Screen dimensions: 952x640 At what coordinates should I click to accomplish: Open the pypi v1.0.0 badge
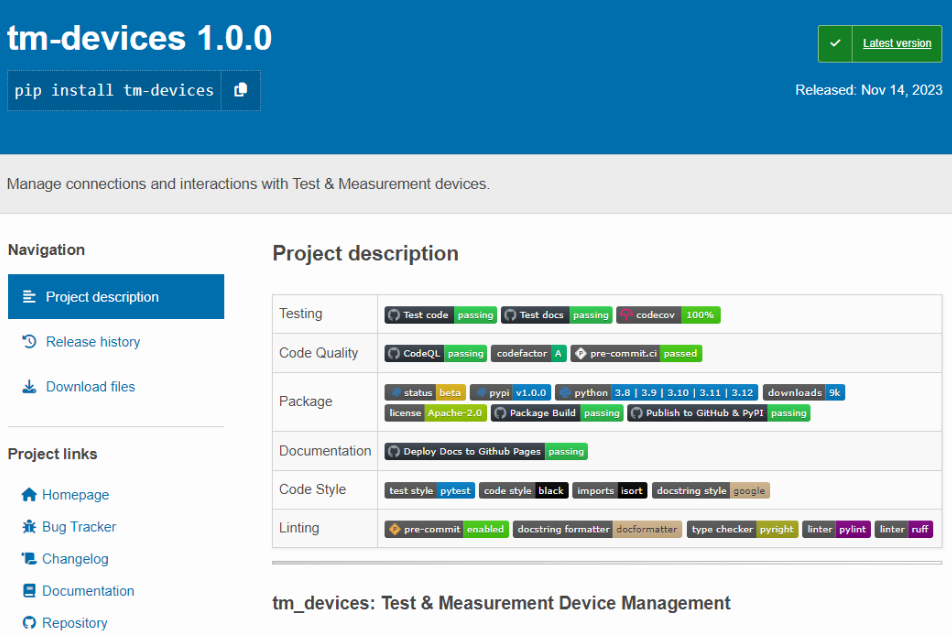(x=511, y=393)
